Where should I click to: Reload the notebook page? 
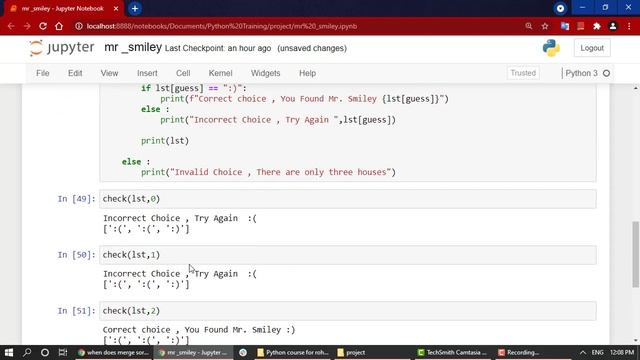click(x=43, y=26)
